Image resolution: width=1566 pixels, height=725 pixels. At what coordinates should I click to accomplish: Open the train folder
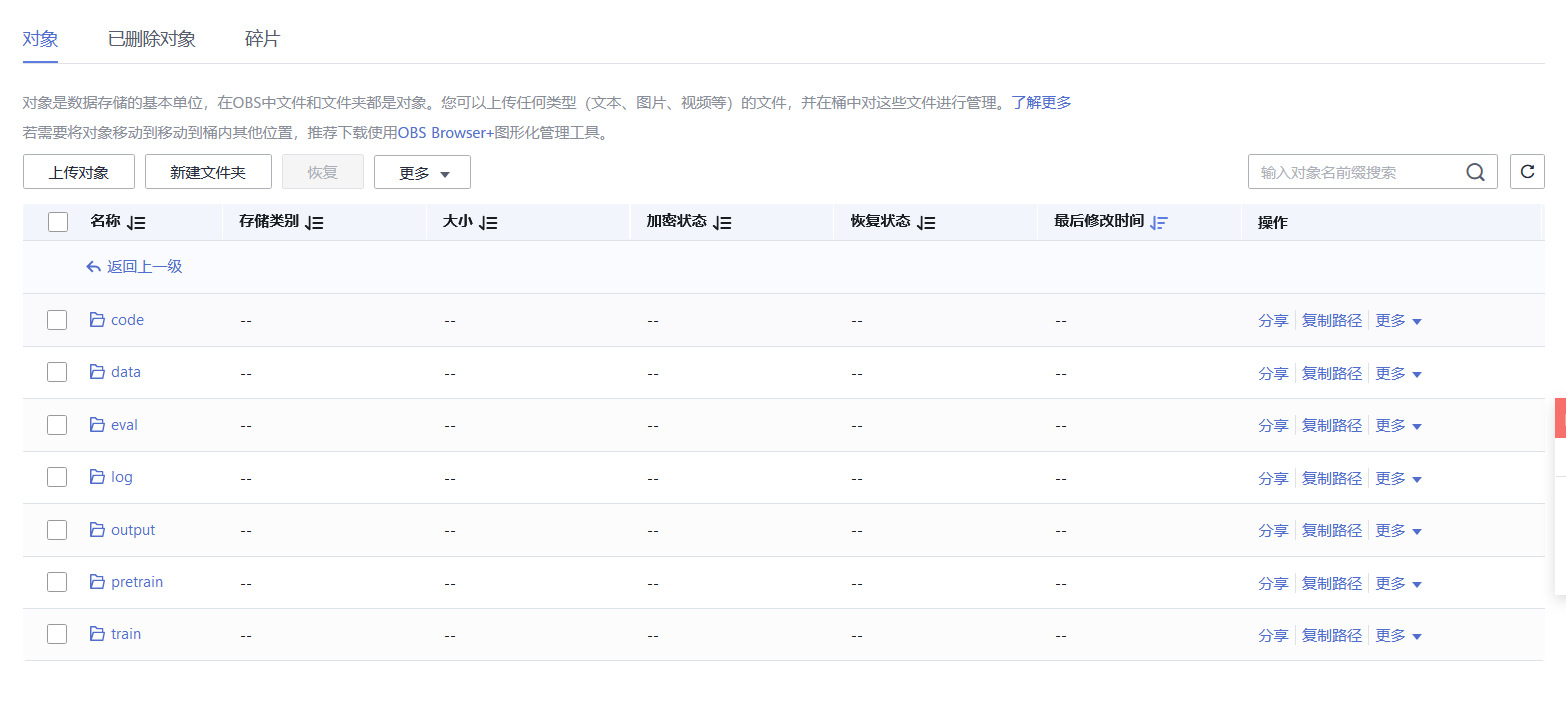[126, 634]
